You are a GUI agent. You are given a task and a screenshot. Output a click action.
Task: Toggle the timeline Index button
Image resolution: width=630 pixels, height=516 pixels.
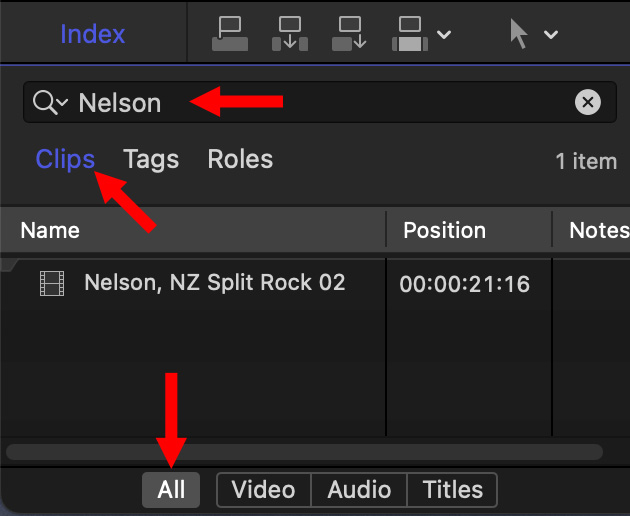93,34
